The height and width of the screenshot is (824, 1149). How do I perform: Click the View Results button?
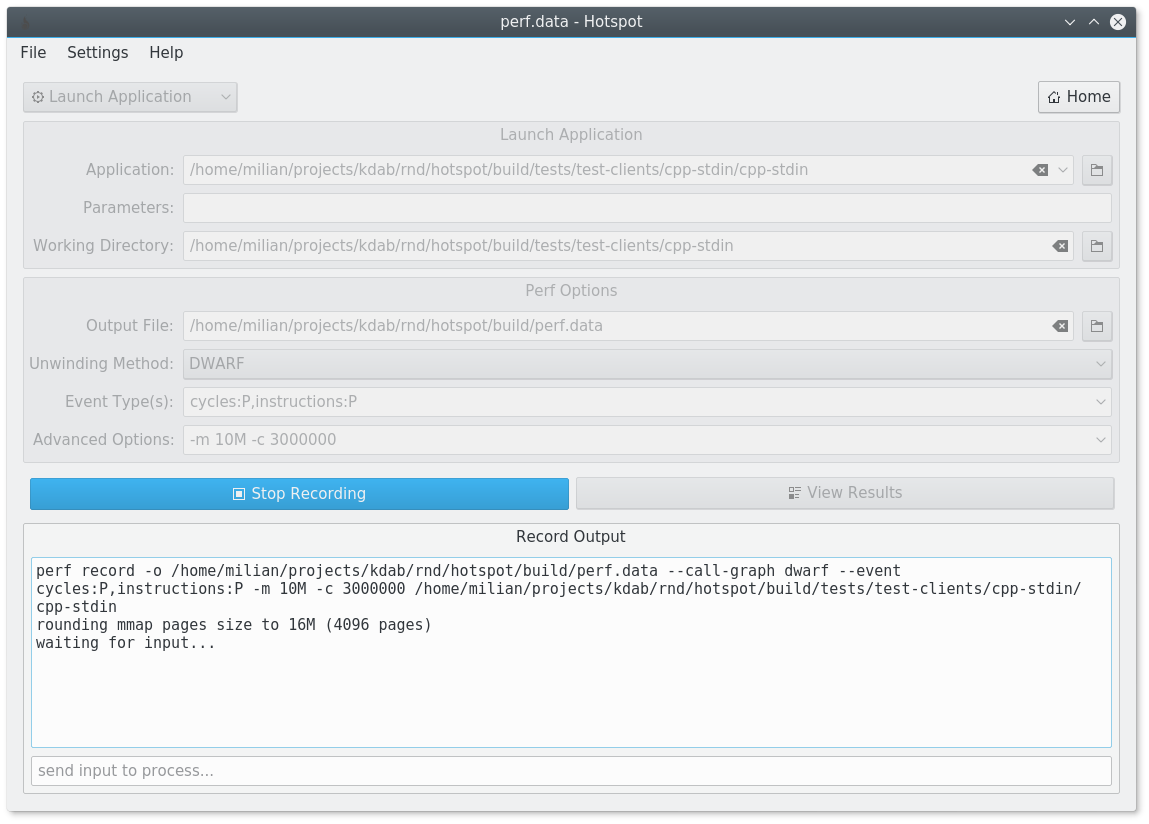pyautogui.click(x=845, y=492)
